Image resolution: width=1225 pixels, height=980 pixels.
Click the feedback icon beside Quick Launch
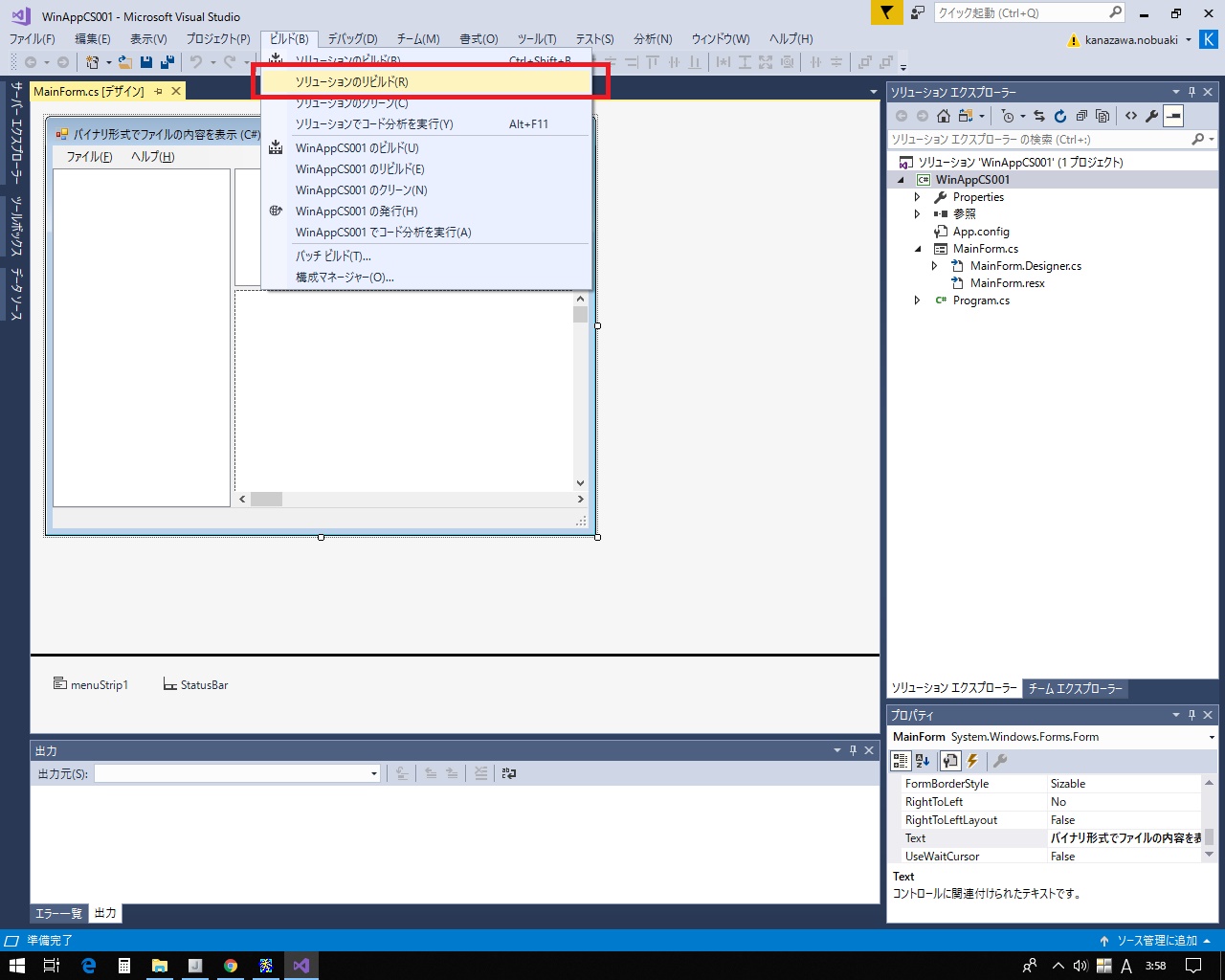coord(918,12)
